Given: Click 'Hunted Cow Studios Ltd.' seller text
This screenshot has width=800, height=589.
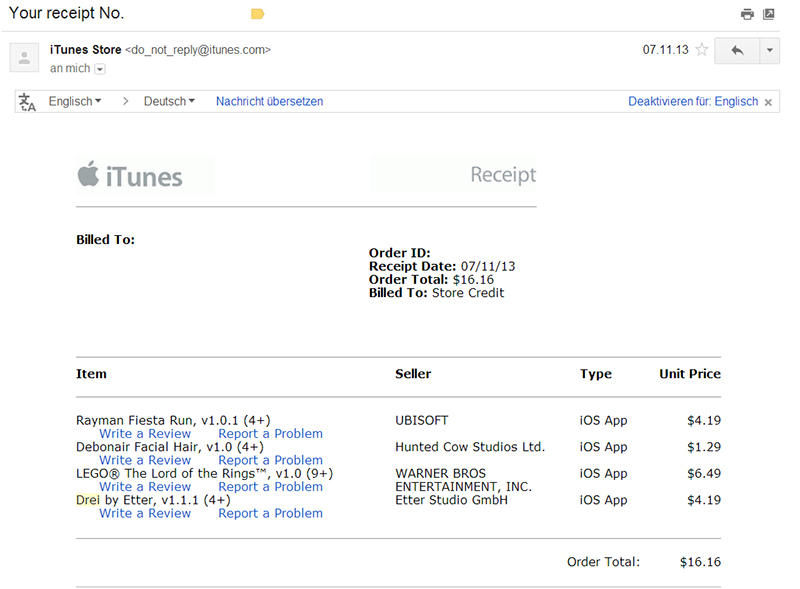Looking at the screenshot, I should point(470,447).
